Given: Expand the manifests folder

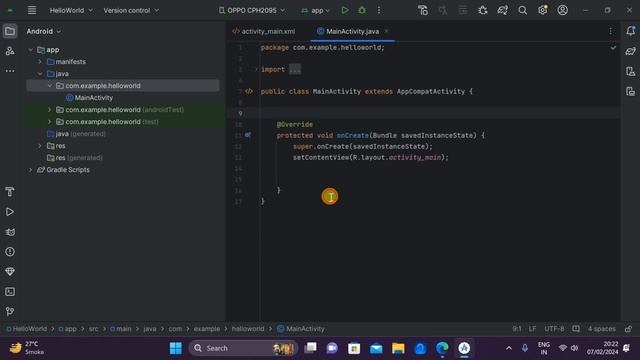Looking at the screenshot, I should (40, 62).
